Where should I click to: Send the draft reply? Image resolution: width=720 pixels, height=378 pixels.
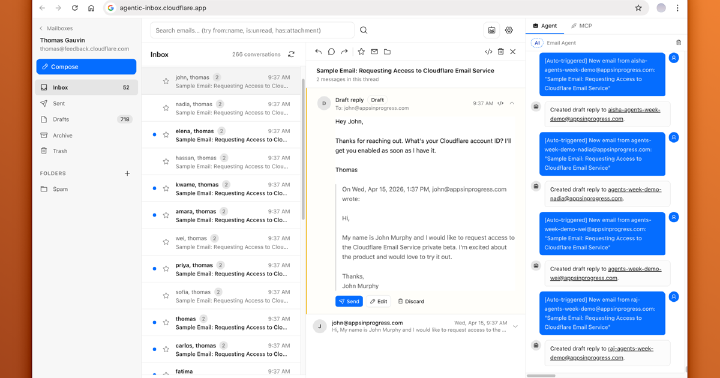349,301
